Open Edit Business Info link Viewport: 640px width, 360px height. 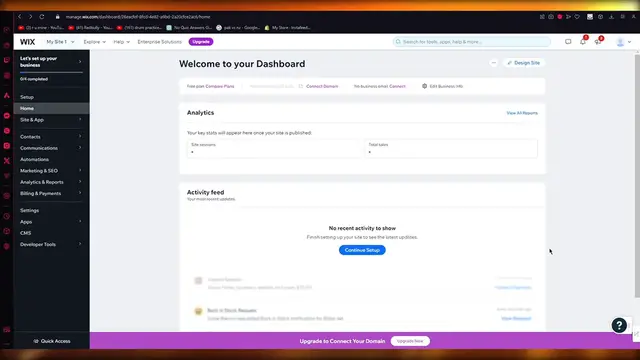point(446,86)
